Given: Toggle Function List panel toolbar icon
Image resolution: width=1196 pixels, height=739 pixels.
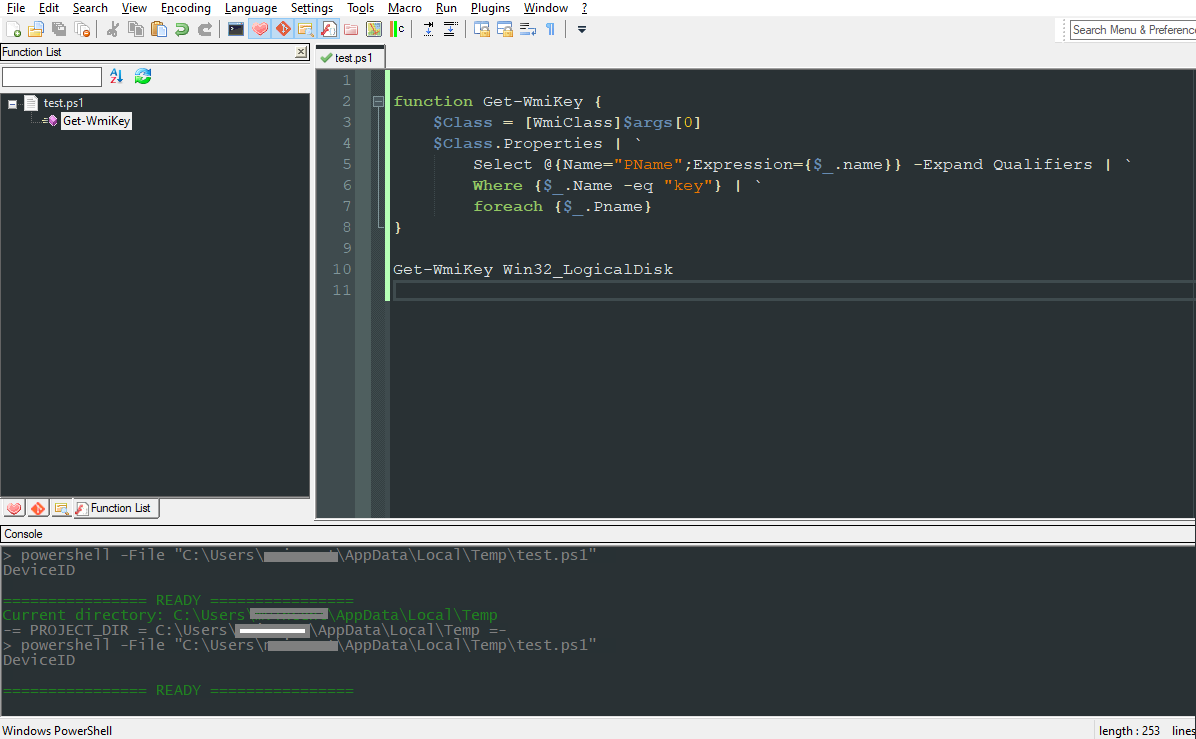Looking at the screenshot, I should [329, 30].
